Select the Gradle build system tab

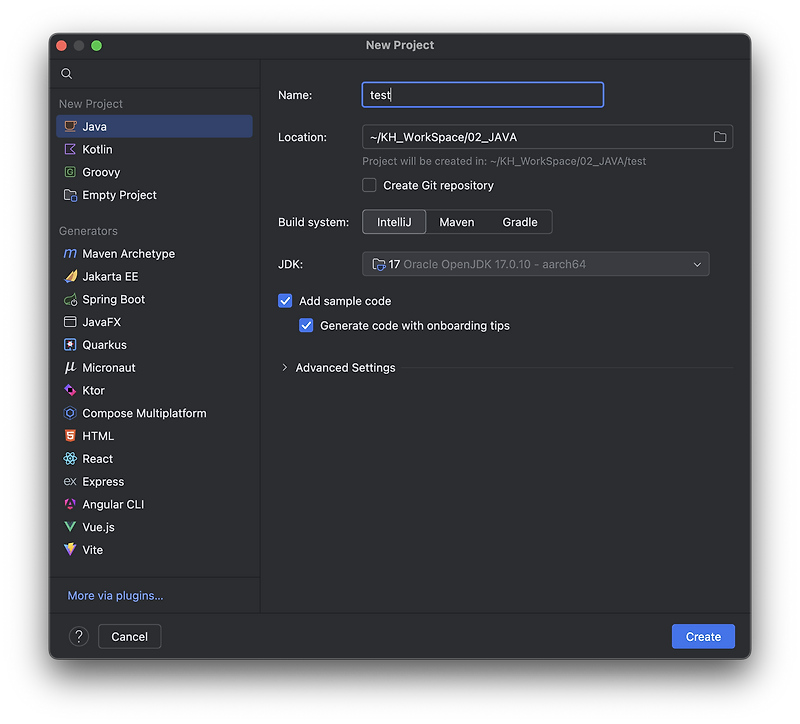[x=519, y=221]
